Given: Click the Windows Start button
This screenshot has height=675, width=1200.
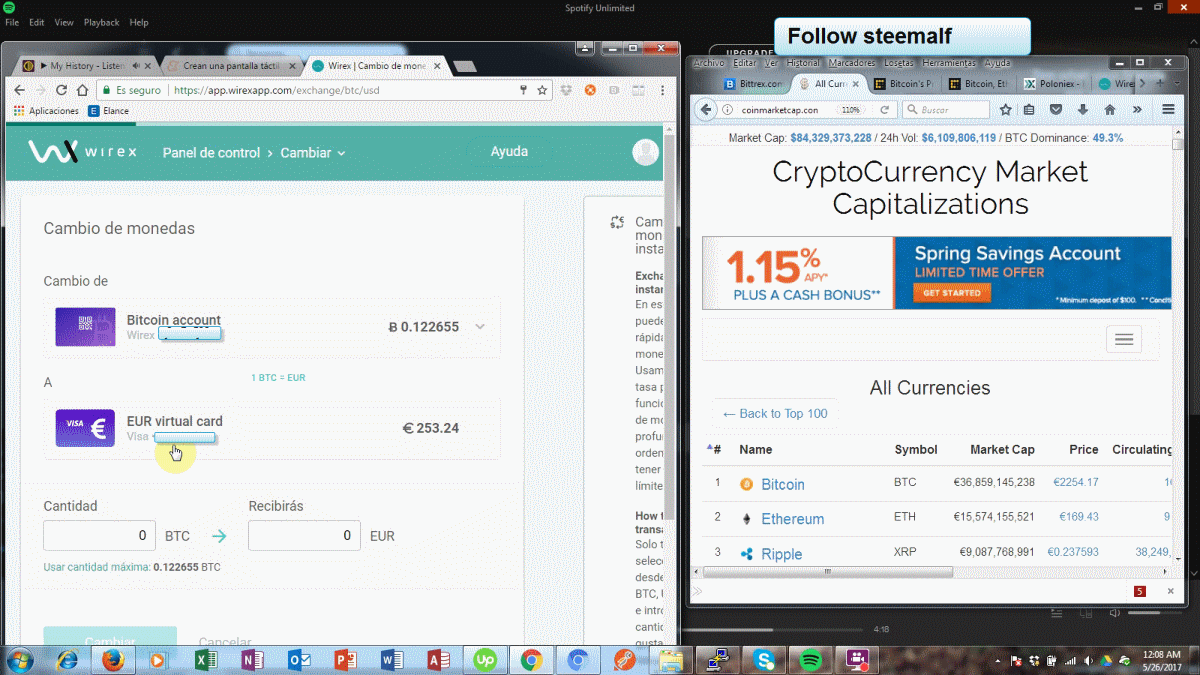Looking at the screenshot, I should coord(19,660).
